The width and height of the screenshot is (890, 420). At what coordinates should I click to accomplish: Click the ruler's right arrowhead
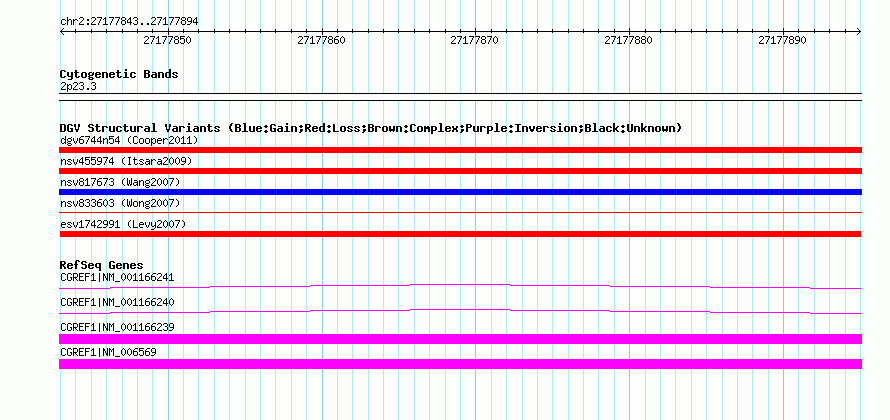(858, 32)
